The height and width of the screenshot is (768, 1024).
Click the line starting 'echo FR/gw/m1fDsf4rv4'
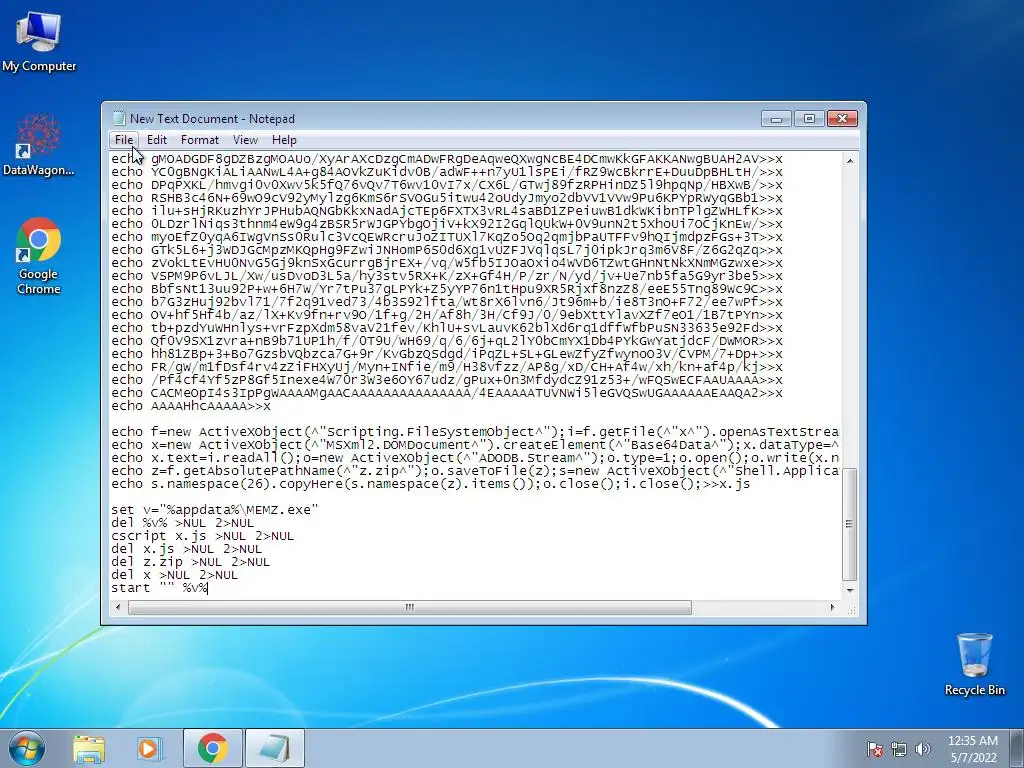coord(447,367)
